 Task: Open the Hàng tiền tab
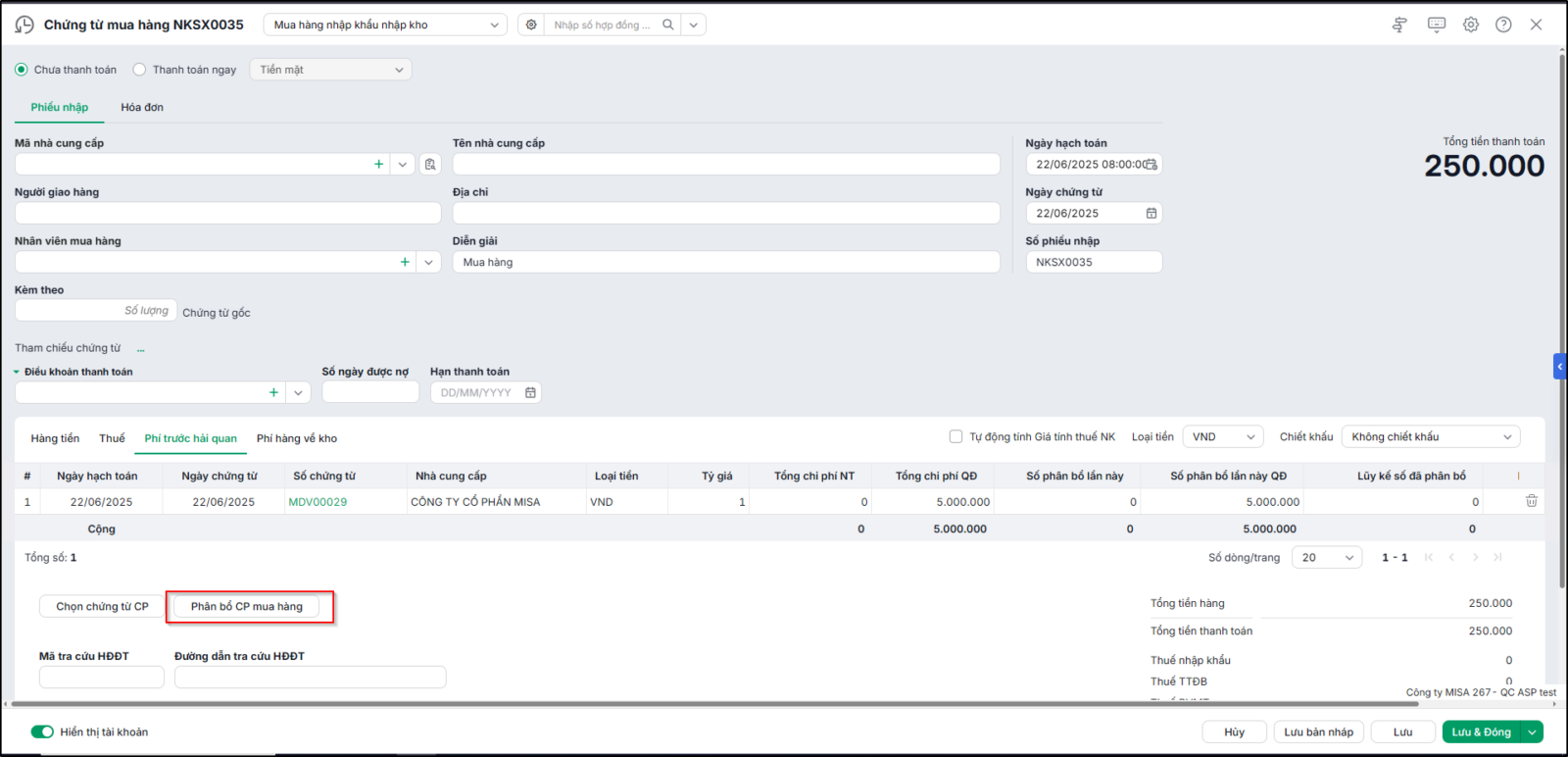tap(55, 438)
